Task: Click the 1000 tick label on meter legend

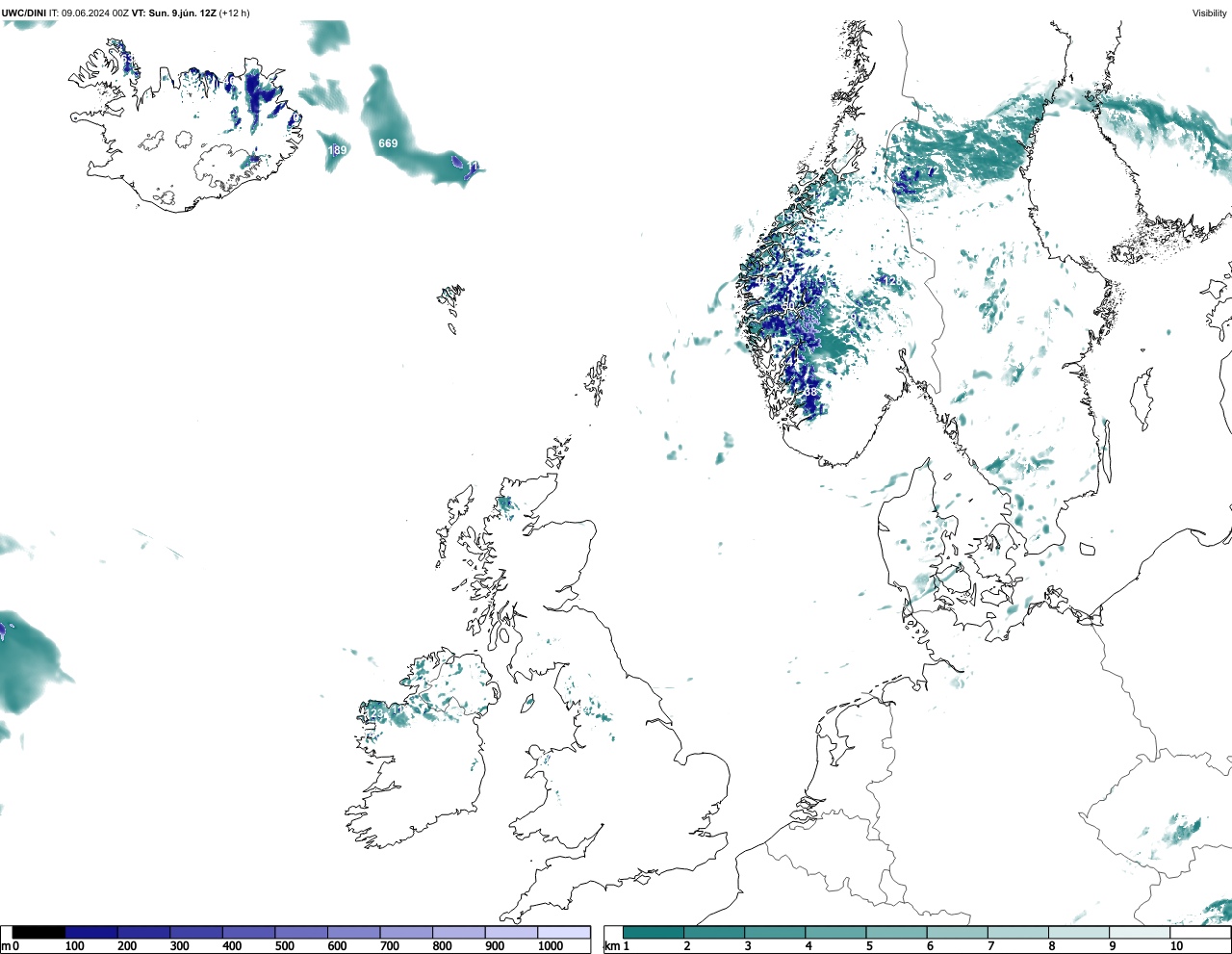Action: pyautogui.click(x=551, y=946)
